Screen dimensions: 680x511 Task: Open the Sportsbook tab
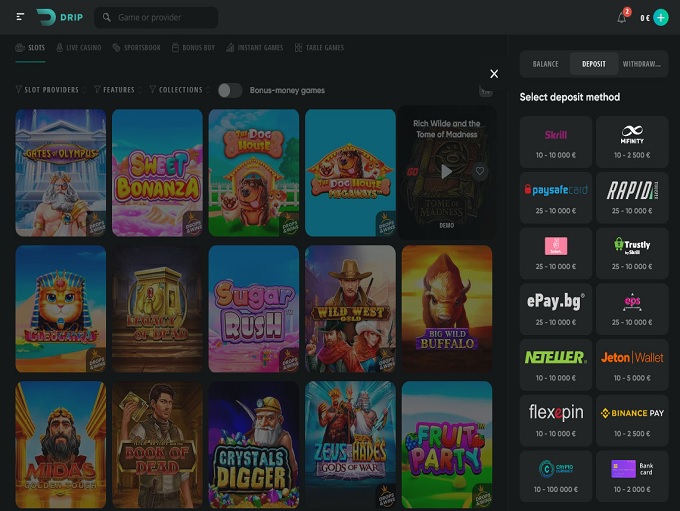tap(136, 47)
